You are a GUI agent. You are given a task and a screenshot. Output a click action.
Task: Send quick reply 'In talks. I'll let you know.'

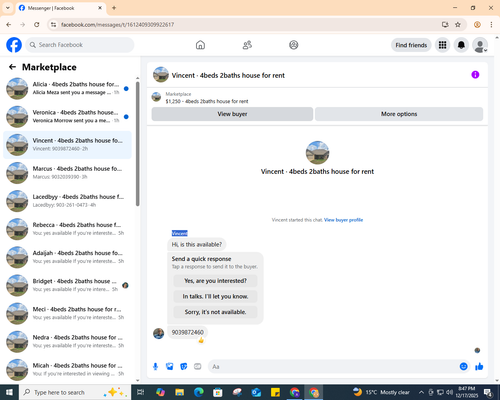coord(215,296)
